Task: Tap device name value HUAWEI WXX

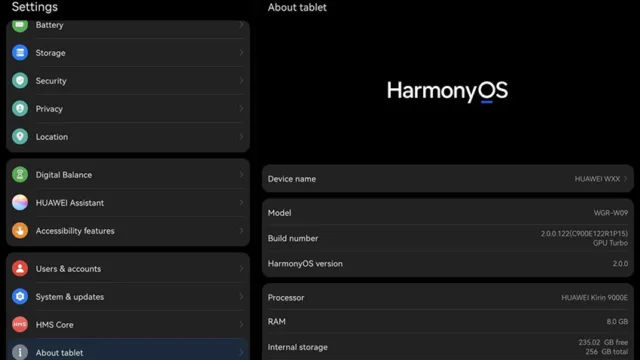Action: pos(597,179)
